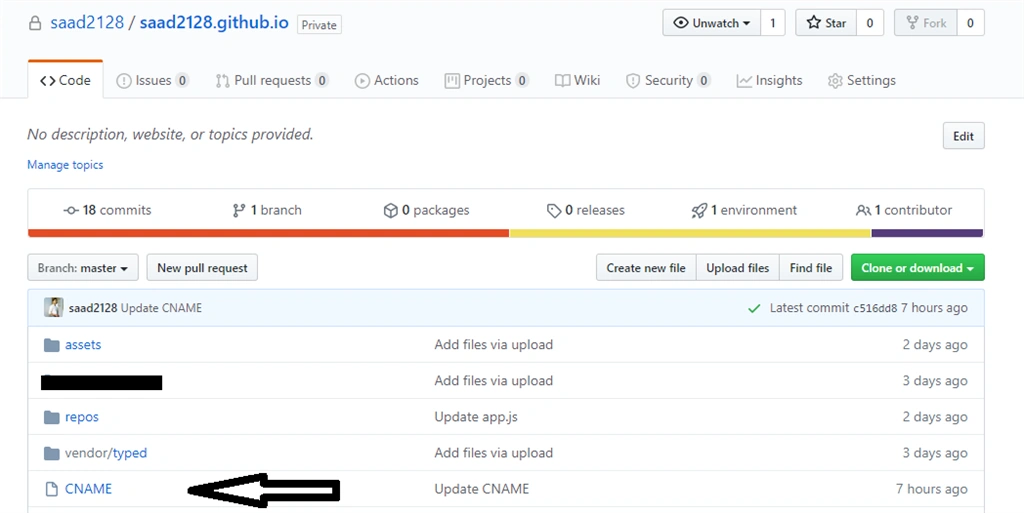Open the assets row Add files via upload commit

[494, 345]
